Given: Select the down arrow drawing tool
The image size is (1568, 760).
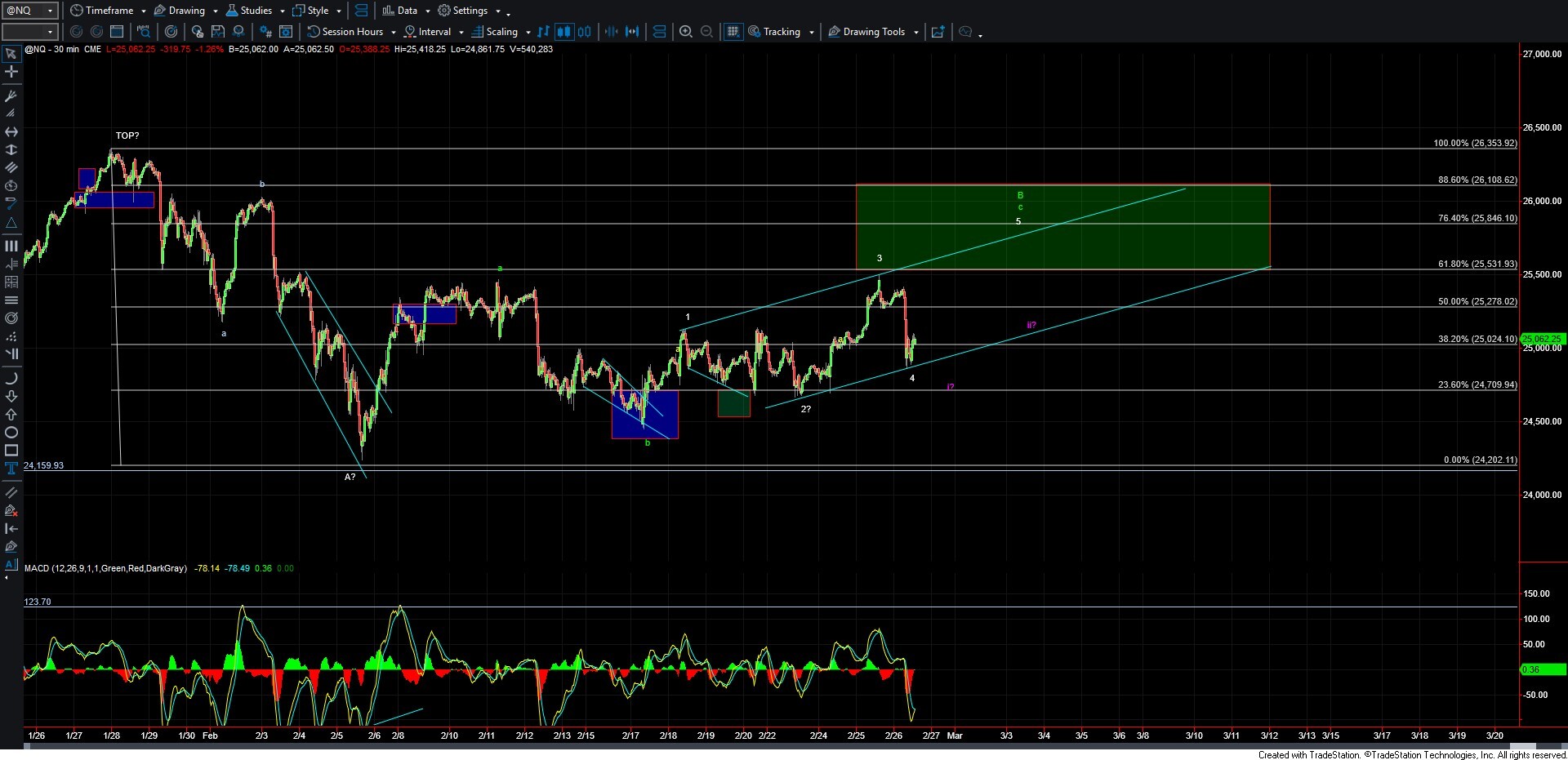Looking at the screenshot, I should (x=11, y=397).
